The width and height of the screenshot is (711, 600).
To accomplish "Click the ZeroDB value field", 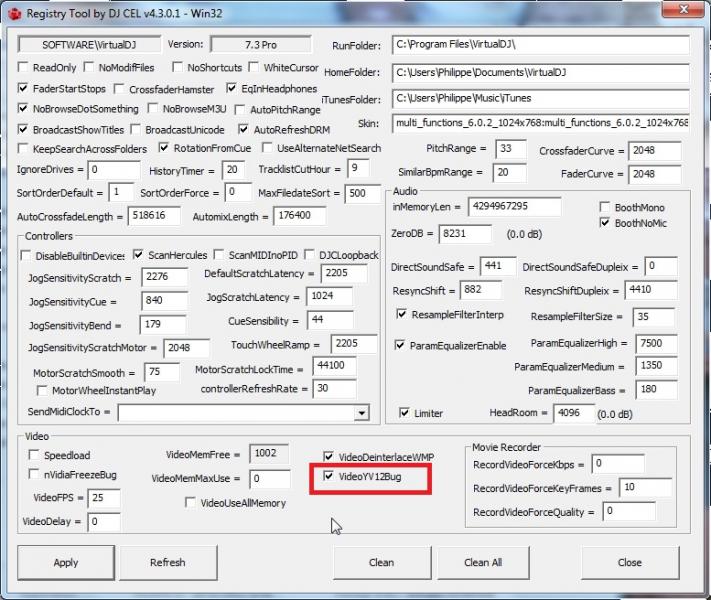I will [465, 234].
